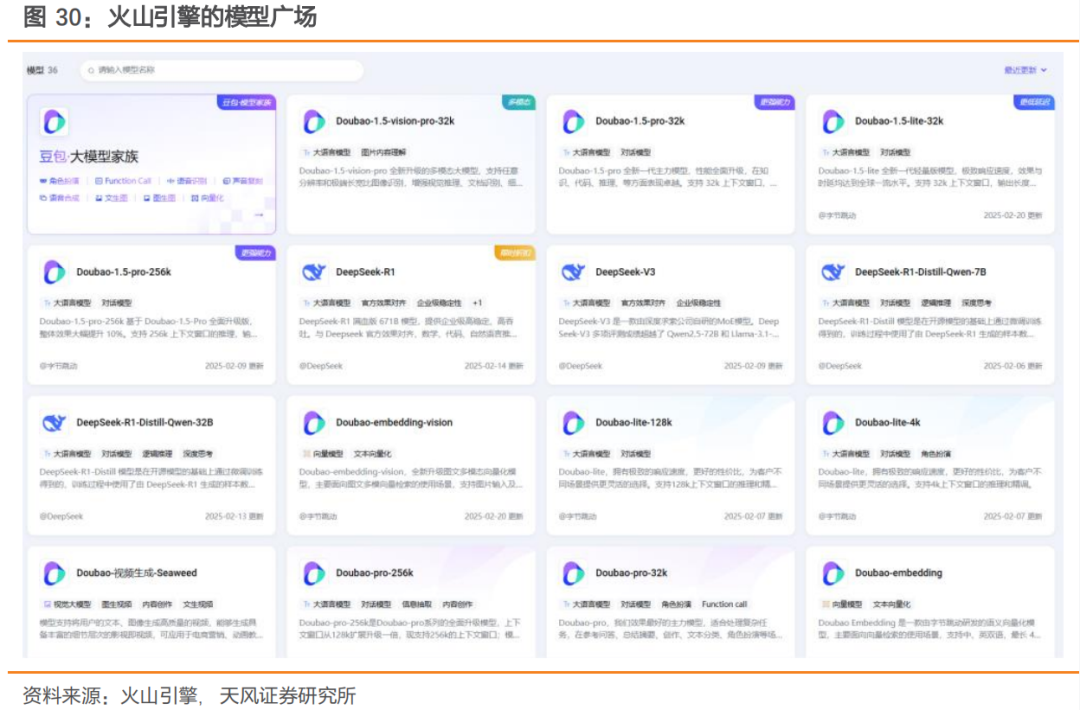Click the @DeepSeek publisher on DeepSeek-V3 card
The width and height of the screenshot is (1080, 710).
[581, 366]
